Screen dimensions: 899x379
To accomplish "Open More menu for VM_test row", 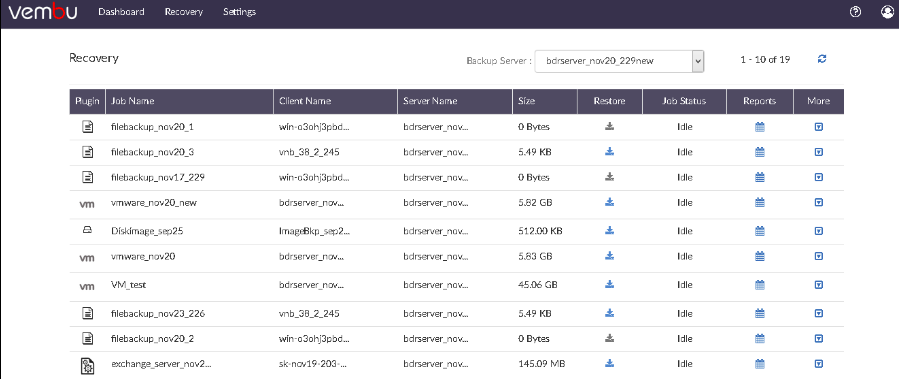I will point(819,284).
